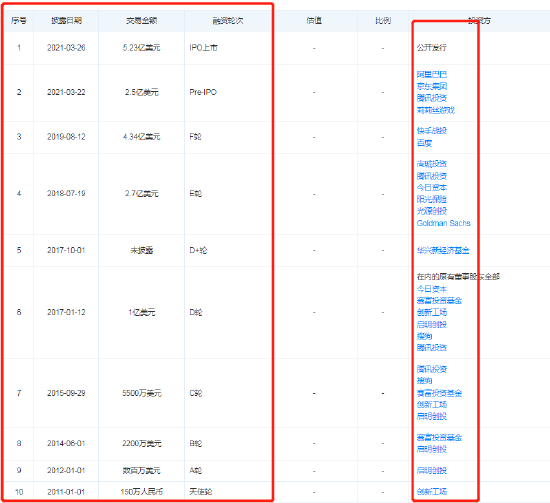
Task: Click the 2.5亿美元 amount cell
Action: click(x=142, y=92)
